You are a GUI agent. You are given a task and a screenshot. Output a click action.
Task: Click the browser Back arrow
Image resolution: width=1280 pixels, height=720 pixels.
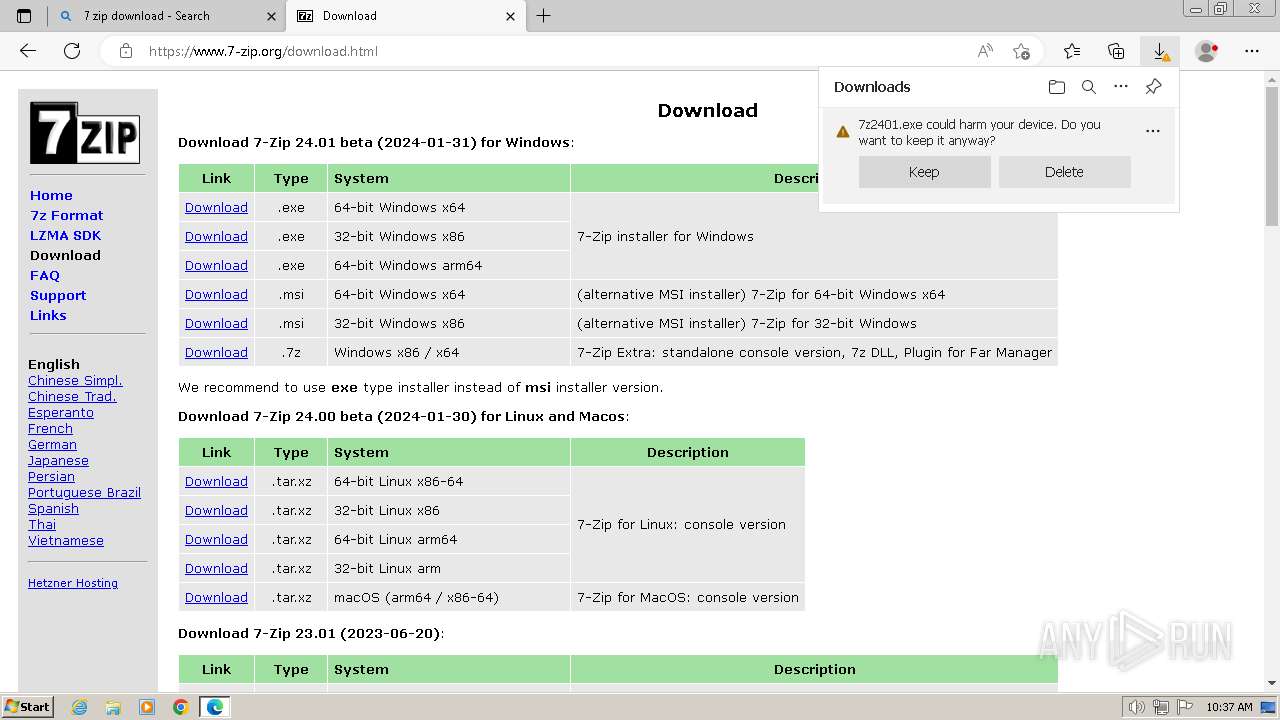click(28, 51)
